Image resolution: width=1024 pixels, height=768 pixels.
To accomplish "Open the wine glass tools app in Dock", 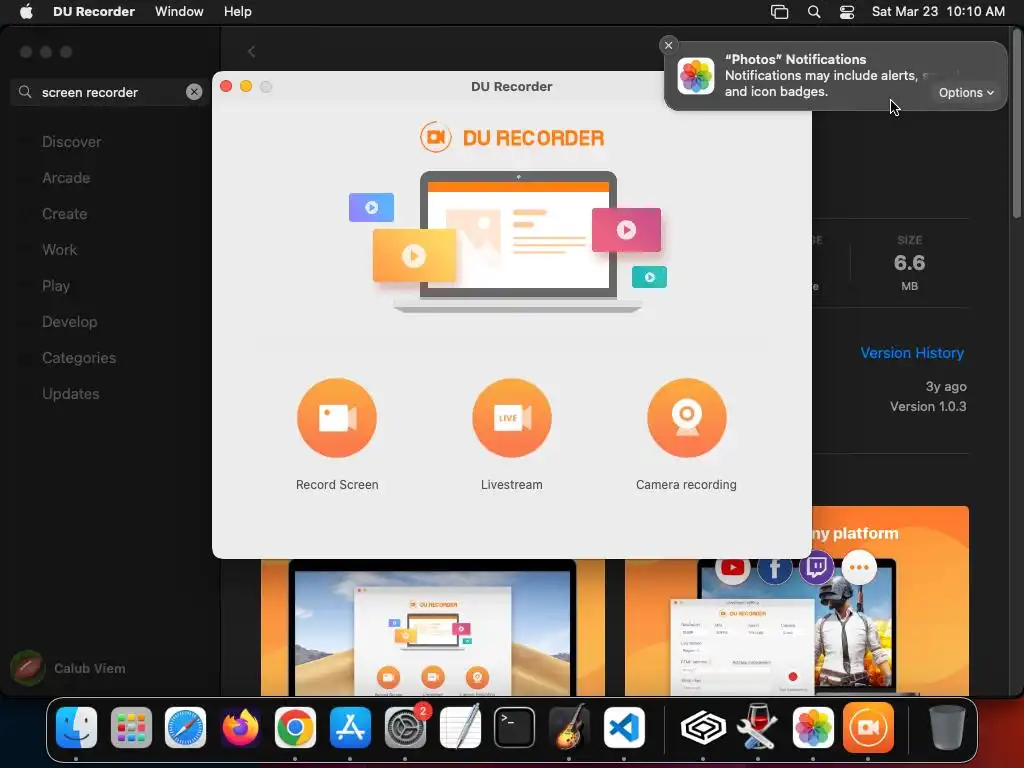I will (758, 727).
